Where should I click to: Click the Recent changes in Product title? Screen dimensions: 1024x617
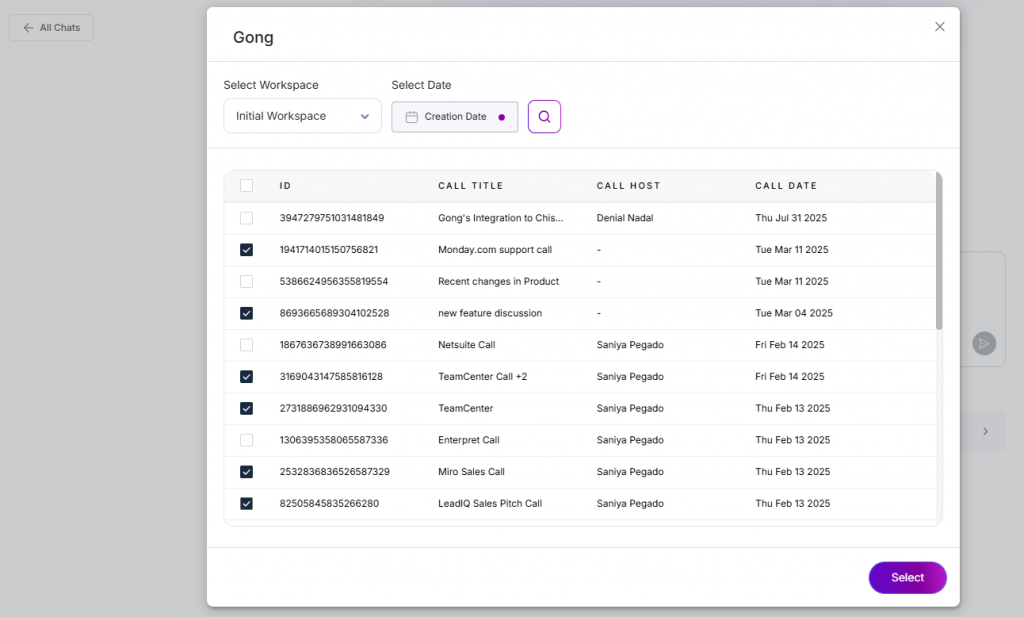(x=498, y=281)
